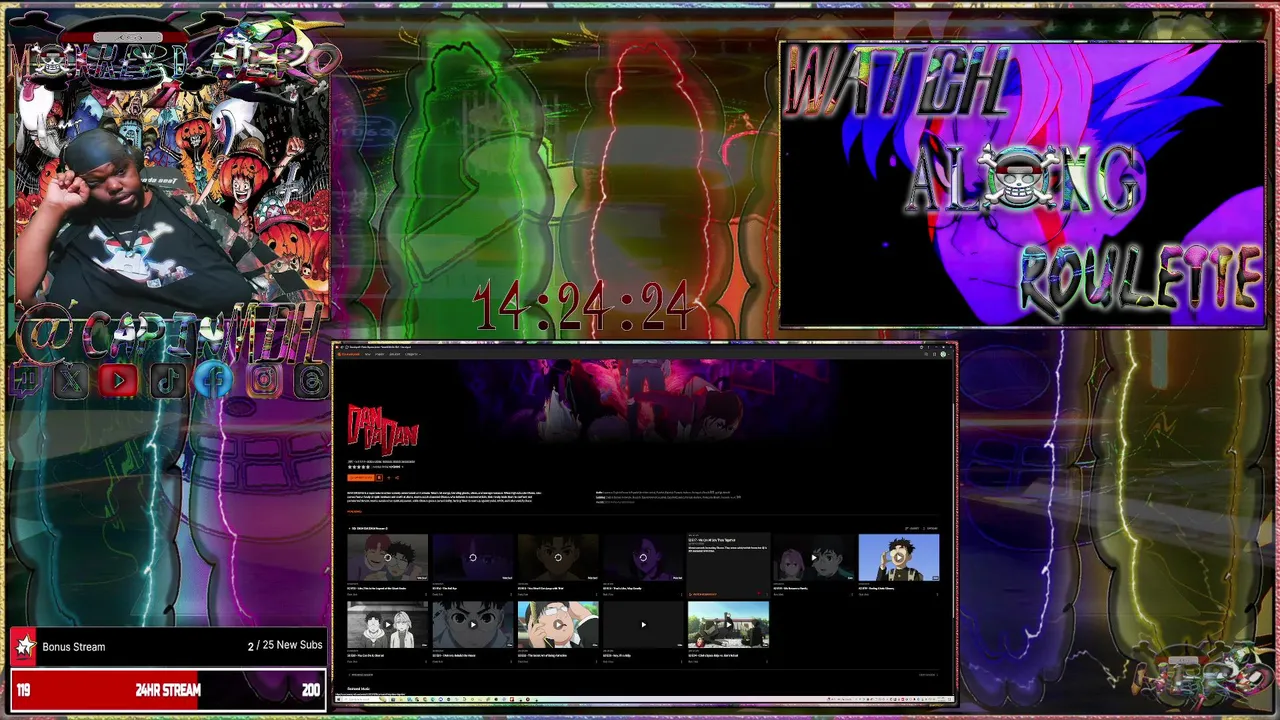1280x720 pixels.
Task: Open the watchlist bookmark icon in the header
Action: [934, 354]
